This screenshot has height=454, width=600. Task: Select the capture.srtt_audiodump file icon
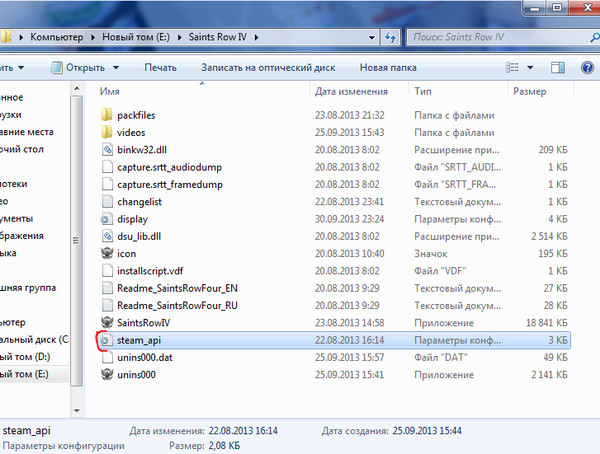107,167
